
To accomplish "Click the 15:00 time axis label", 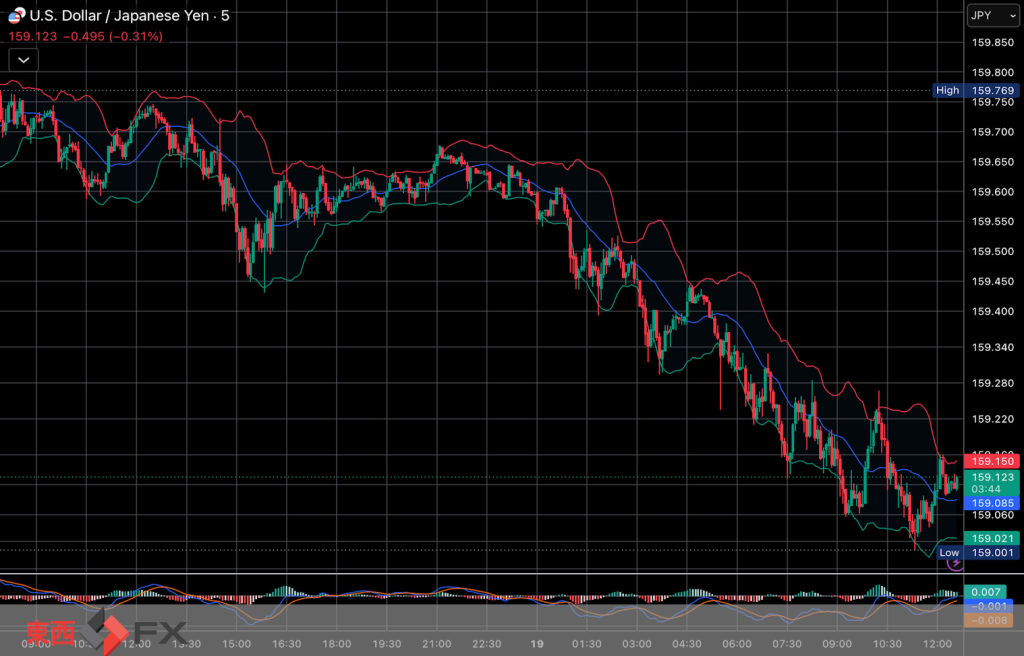I will (236, 644).
